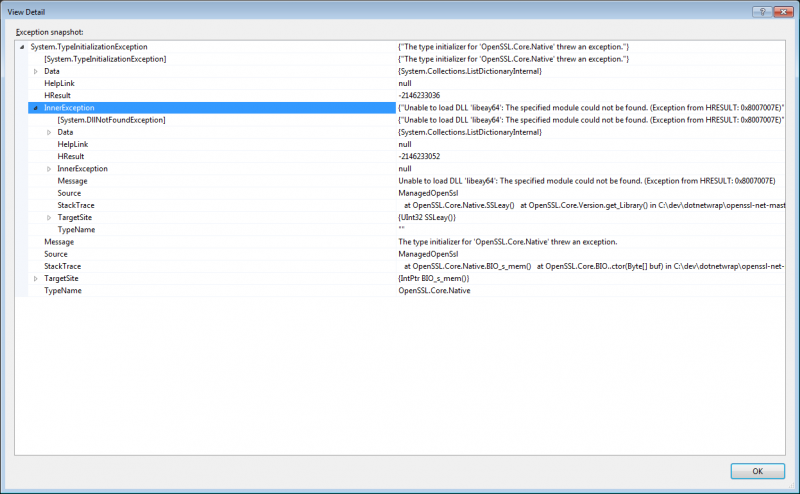Expand the Data node under InnerException
Screen dimensions: 800x494
coord(49,132)
